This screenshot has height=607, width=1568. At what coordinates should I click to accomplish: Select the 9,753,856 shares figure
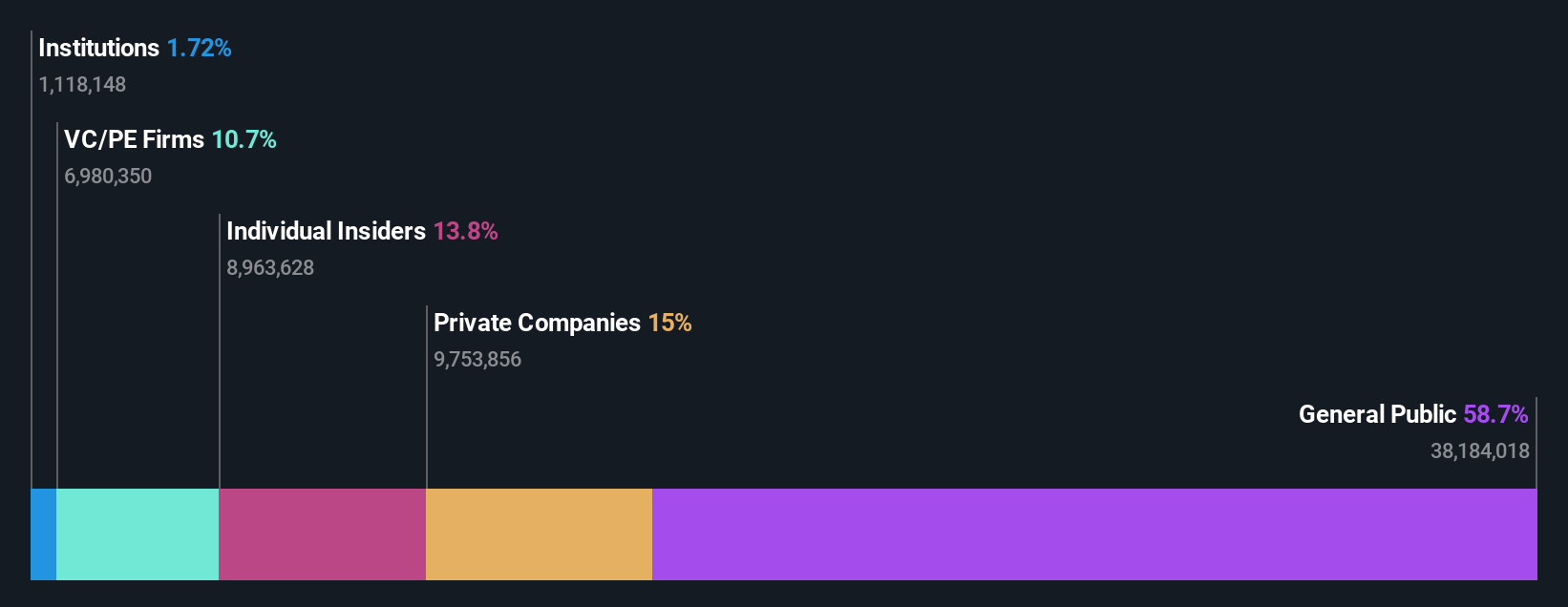(x=477, y=359)
